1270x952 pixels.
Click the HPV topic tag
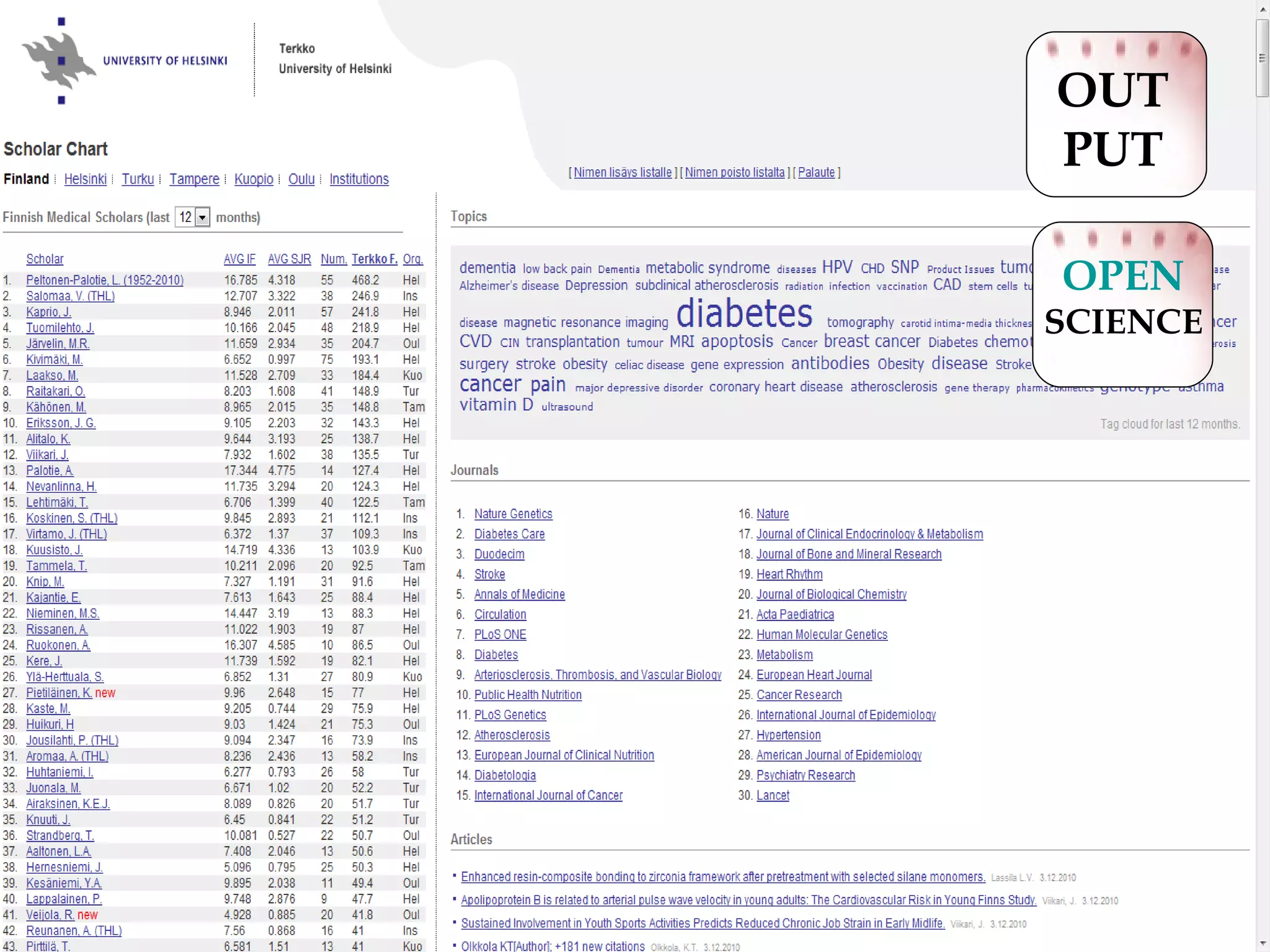point(837,267)
